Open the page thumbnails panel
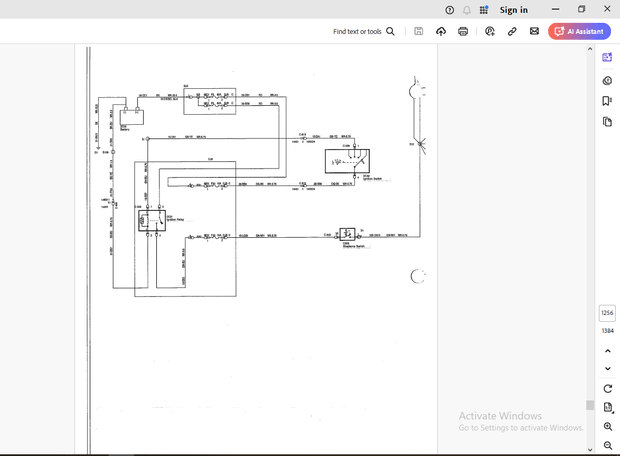The height and width of the screenshot is (456, 620). pos(607,122)
